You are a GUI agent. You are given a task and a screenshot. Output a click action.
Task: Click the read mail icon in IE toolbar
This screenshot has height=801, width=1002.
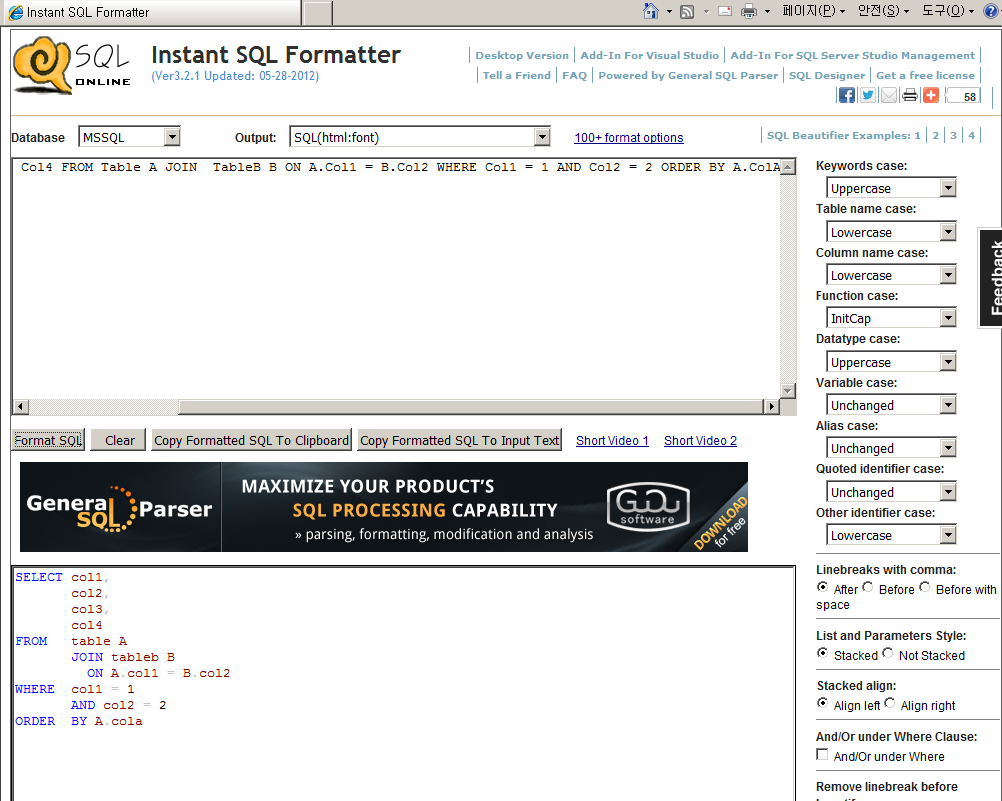click(x=725, y=11)
